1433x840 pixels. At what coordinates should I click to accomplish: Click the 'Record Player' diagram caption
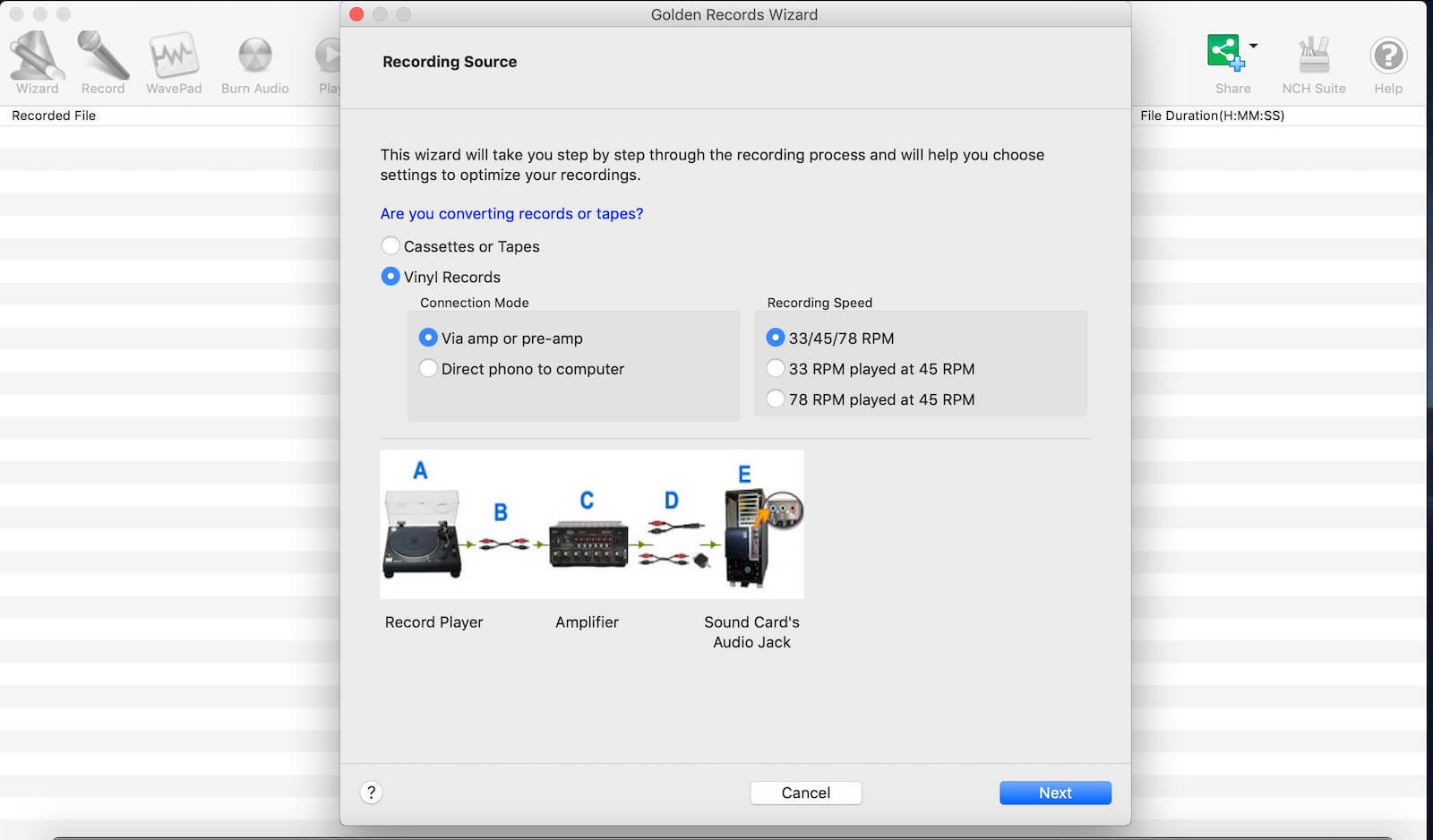click(434, 622)
